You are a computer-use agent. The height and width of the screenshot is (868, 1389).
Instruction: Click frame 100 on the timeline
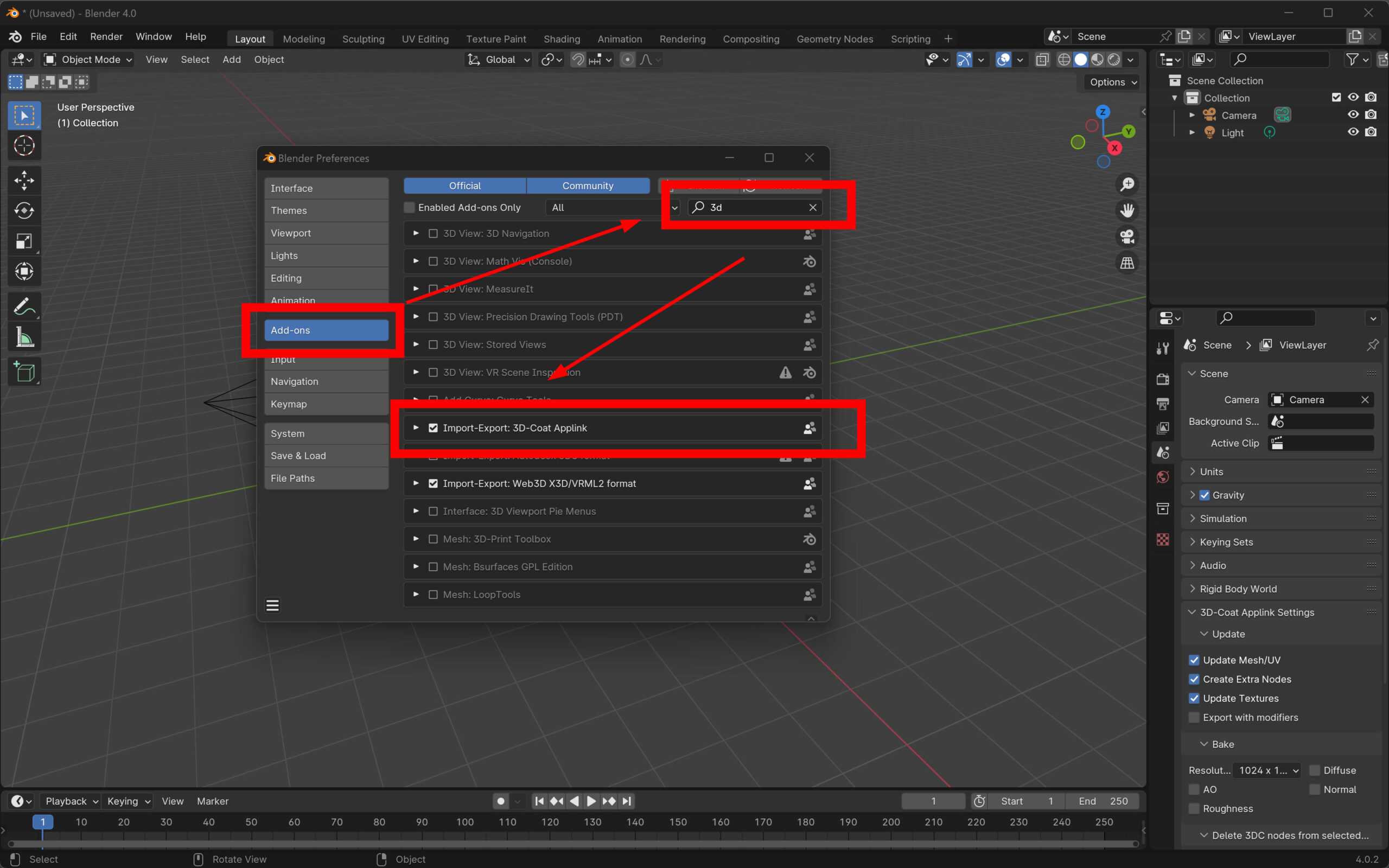pos(465,821)
